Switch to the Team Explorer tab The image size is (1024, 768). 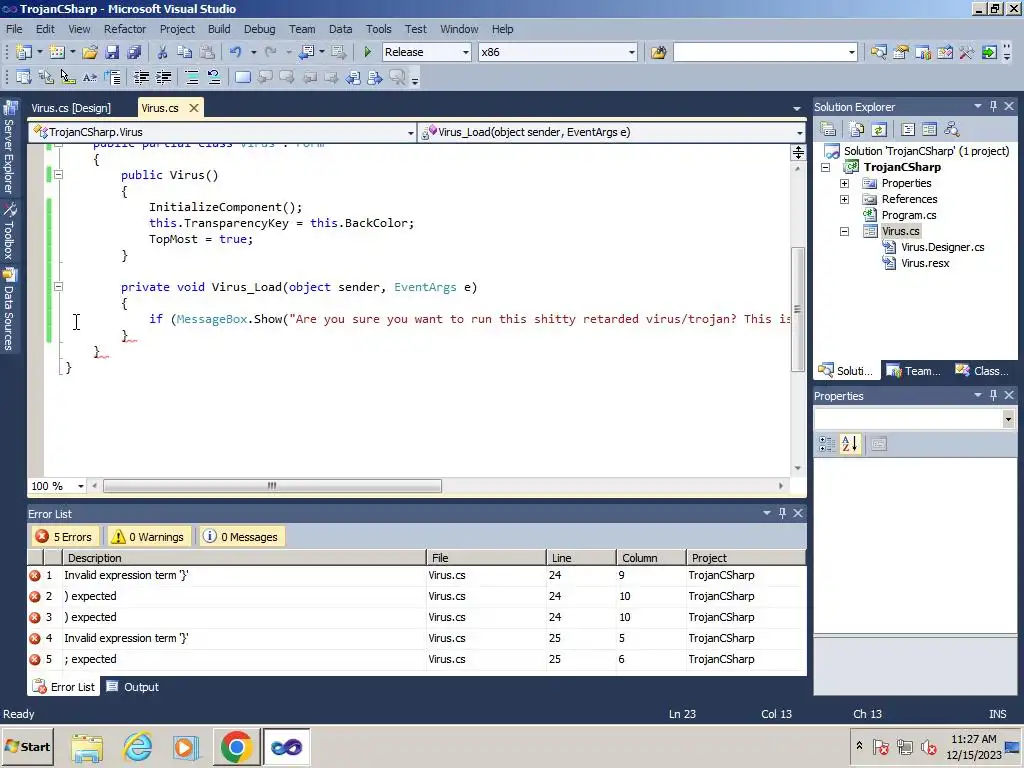point(915,371)
